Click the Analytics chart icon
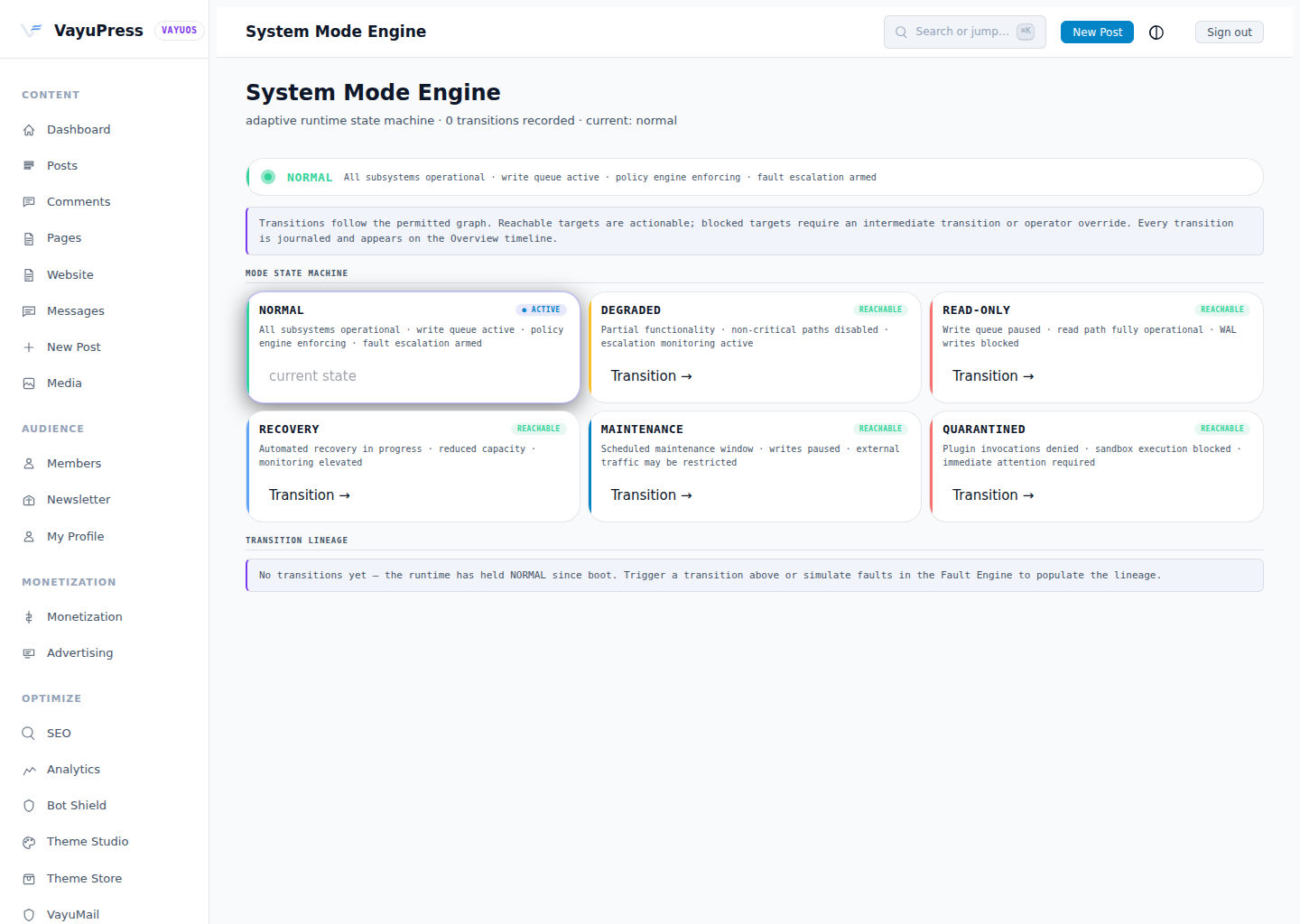This screenshot has width=1300, height=924. click(29, 770)
